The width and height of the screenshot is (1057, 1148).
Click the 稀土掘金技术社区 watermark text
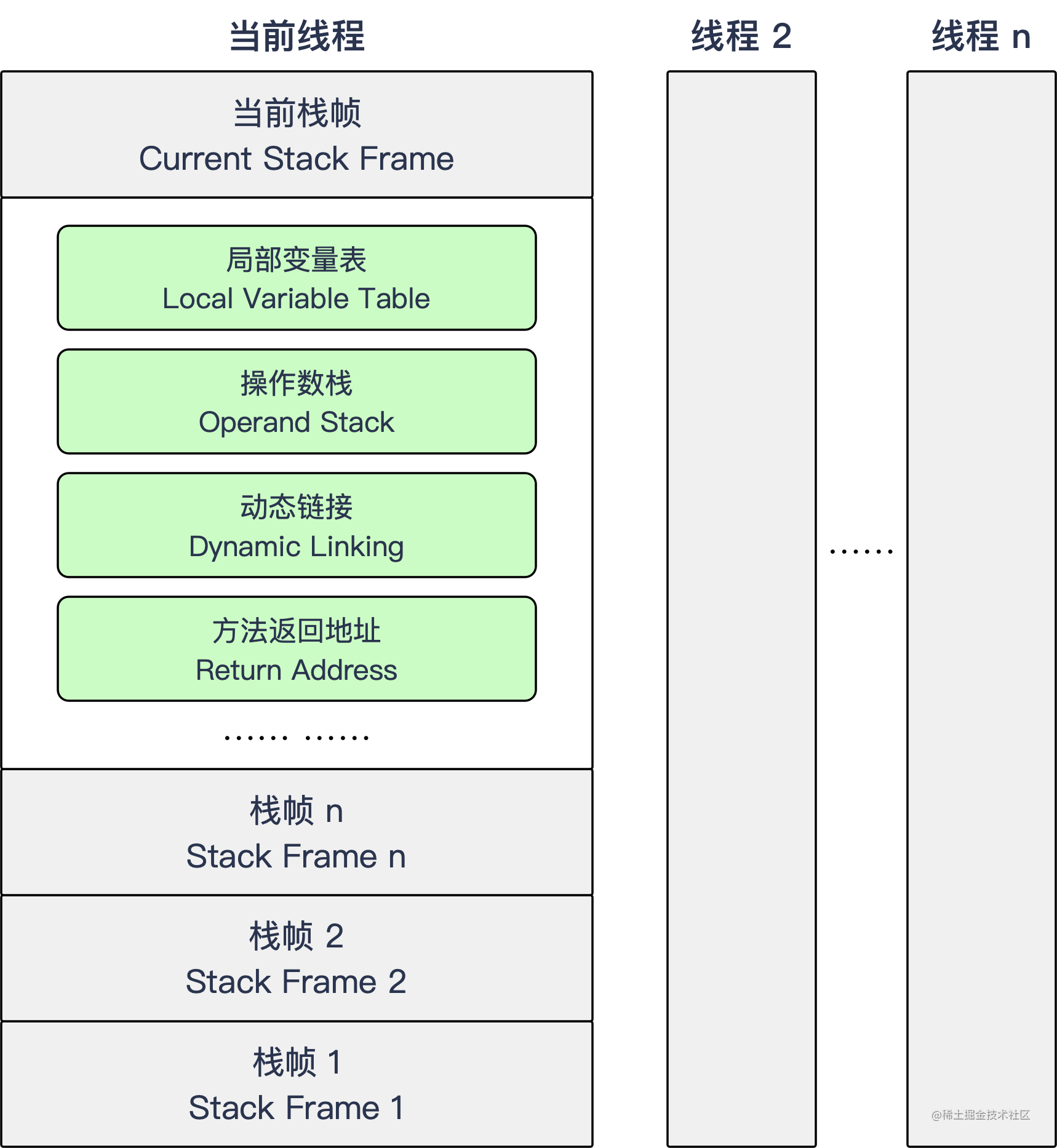979,1115
